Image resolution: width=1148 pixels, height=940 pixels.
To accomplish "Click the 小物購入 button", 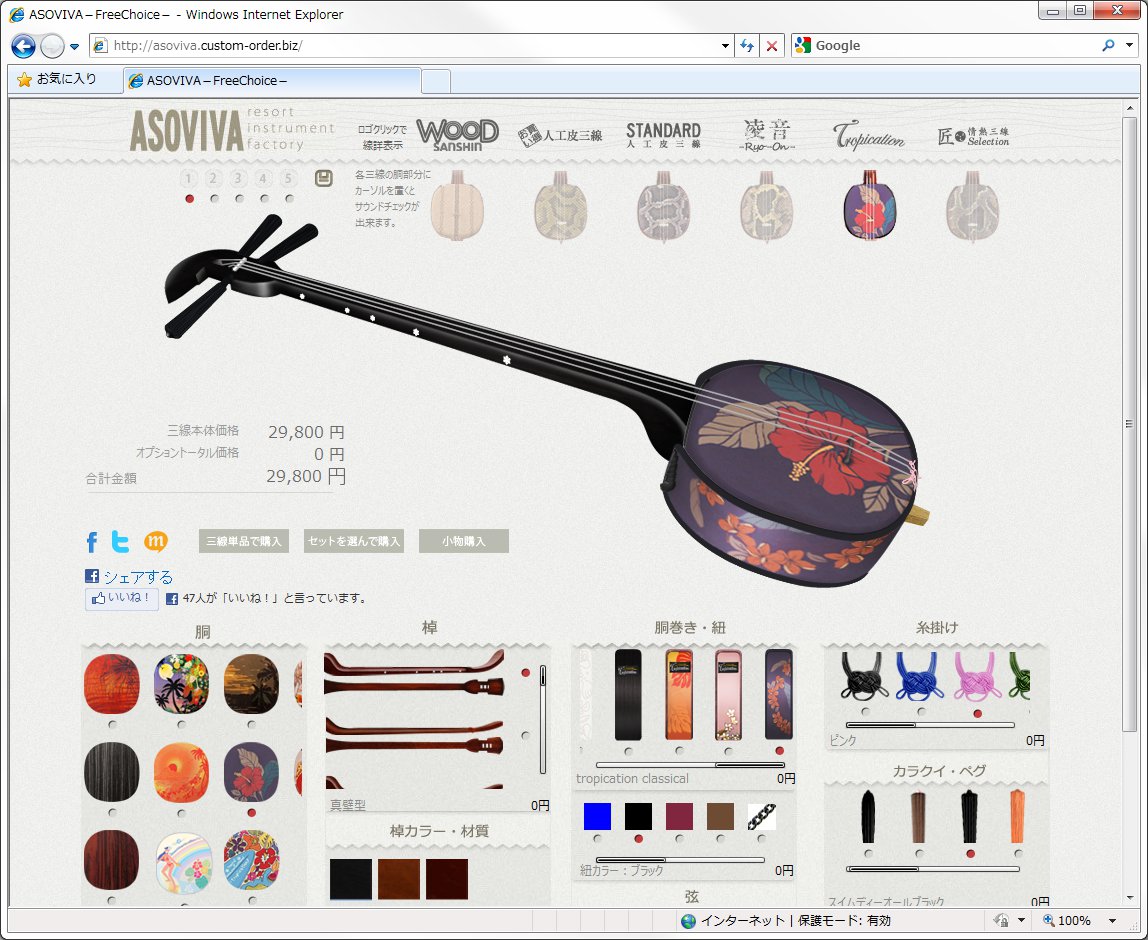I will (x=463, y=541).
